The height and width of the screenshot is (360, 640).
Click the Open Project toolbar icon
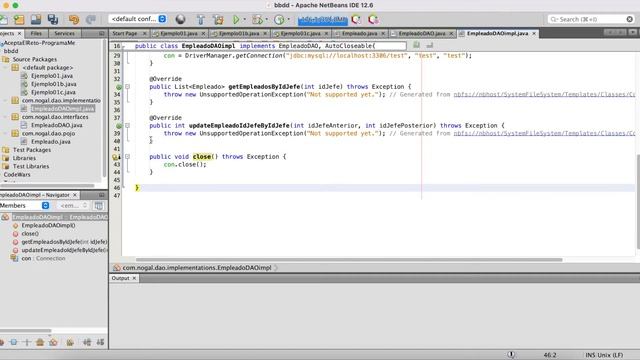[36, 19]
